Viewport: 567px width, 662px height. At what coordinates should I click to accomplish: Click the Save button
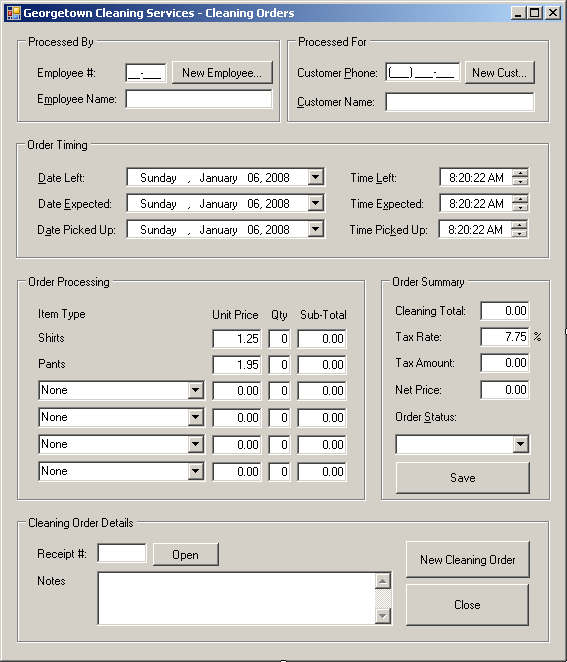point(463,478)
